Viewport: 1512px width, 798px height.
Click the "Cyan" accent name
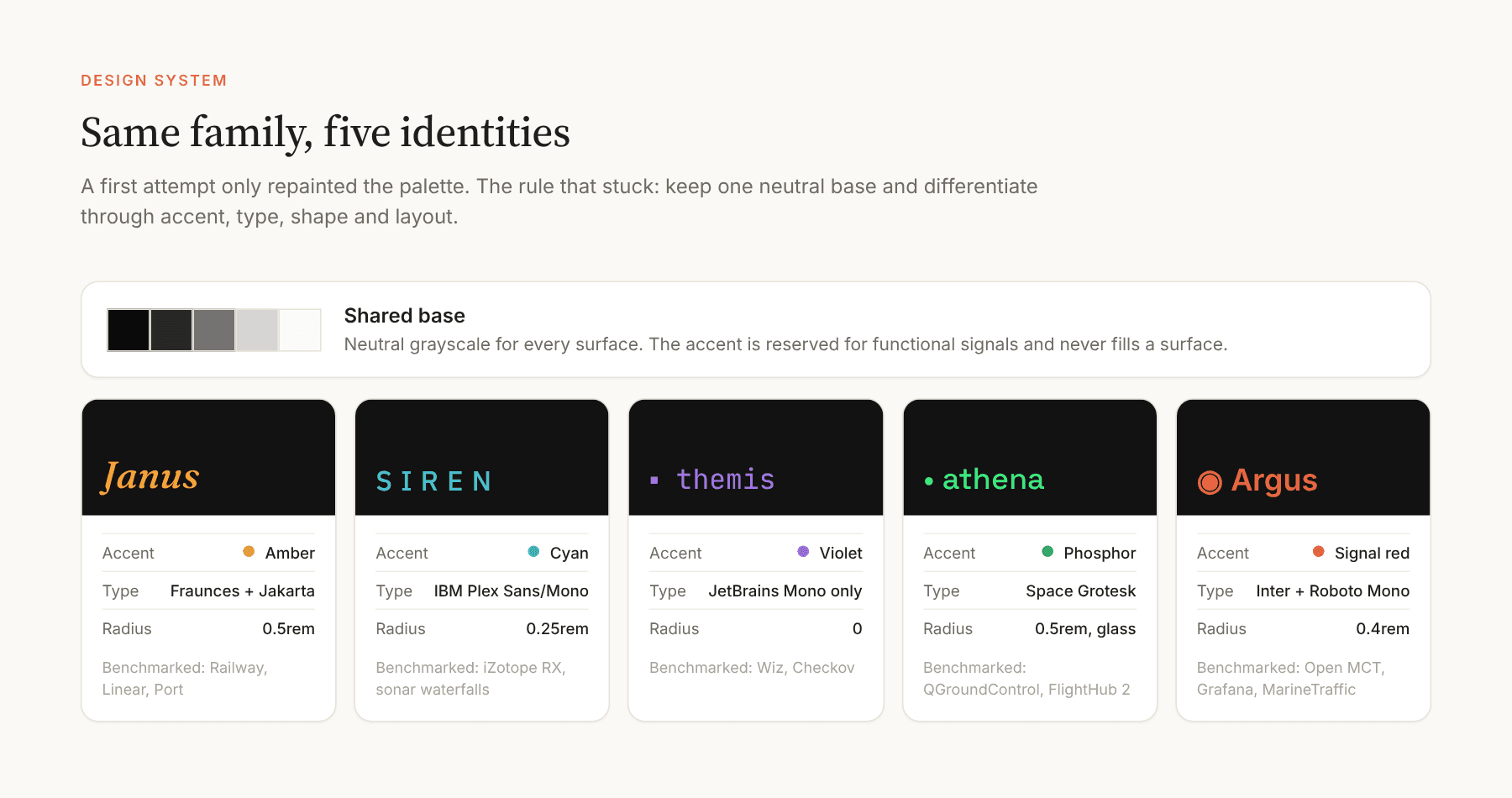click(570, 554)
